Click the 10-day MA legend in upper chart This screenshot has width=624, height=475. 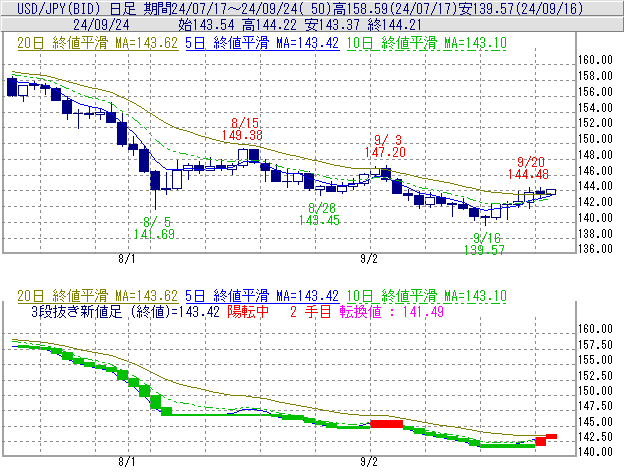point(426,43)
